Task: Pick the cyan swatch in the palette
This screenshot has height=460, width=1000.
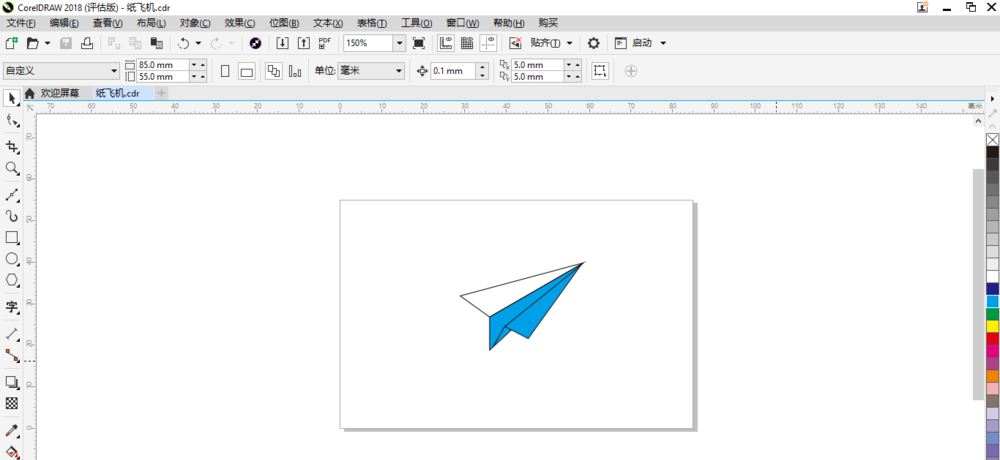Action: (992, 302)
